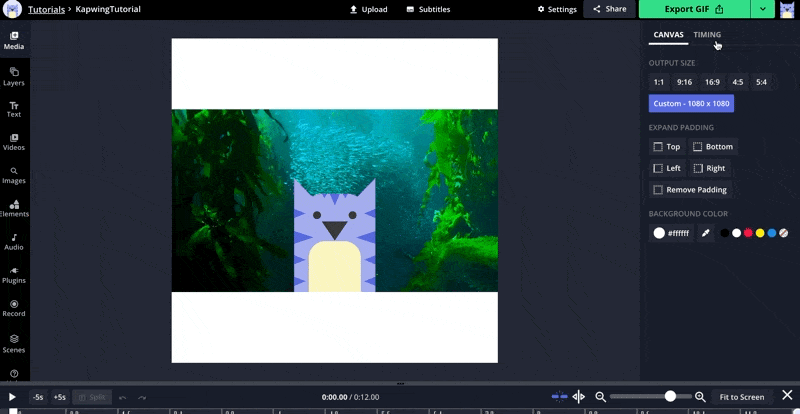Click the Upload button

(x=368, y=9)
